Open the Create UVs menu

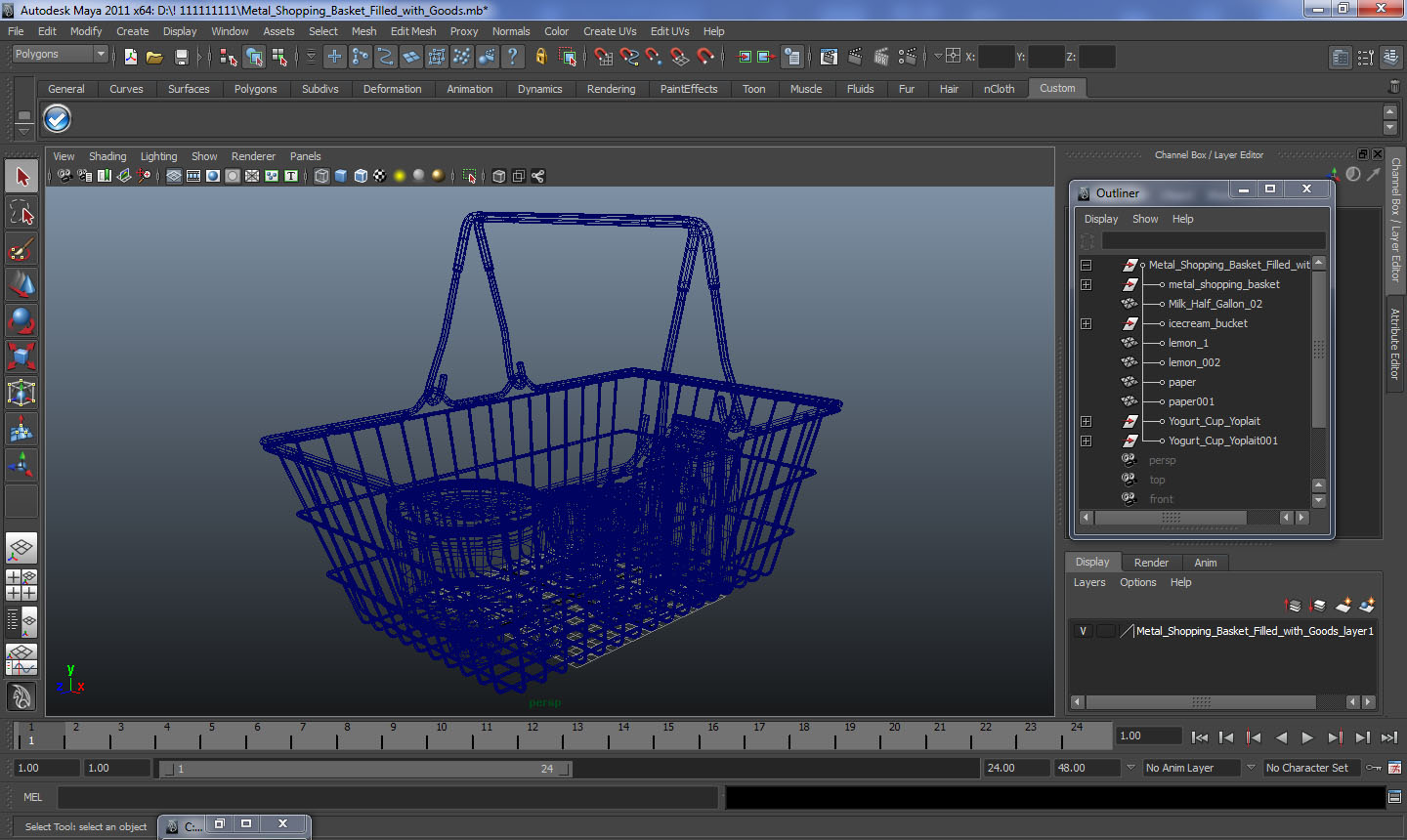pyautogui.click(x=610, y=31)
